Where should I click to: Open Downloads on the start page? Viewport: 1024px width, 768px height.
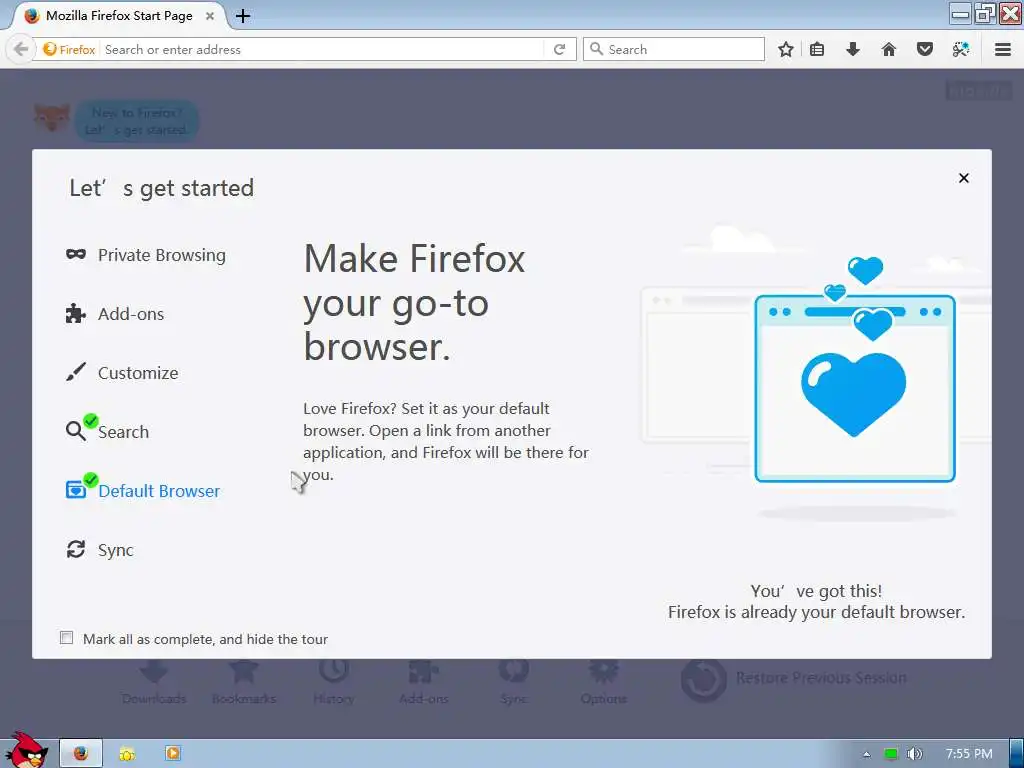[154, 682]
